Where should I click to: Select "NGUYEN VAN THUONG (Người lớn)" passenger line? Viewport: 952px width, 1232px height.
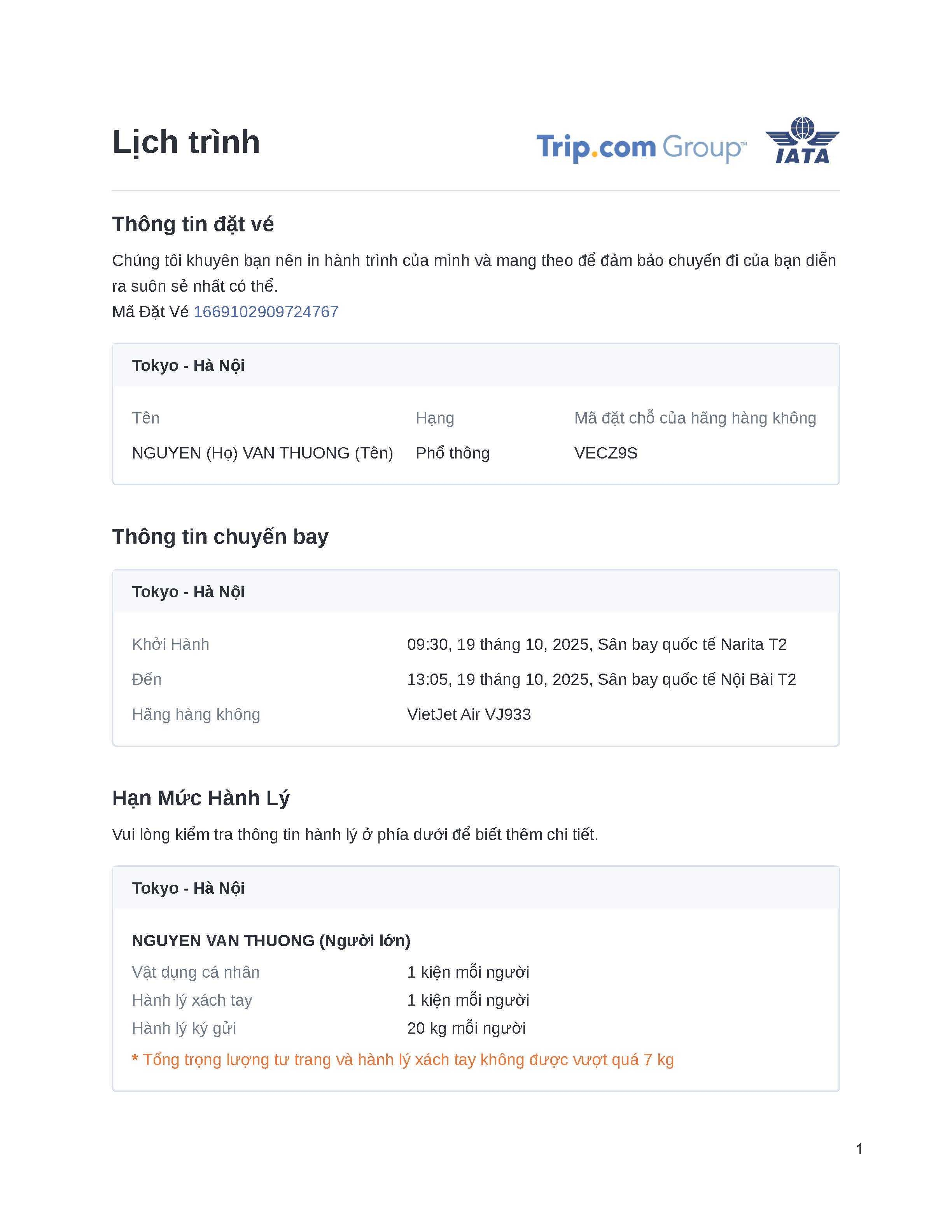point(271,940)
